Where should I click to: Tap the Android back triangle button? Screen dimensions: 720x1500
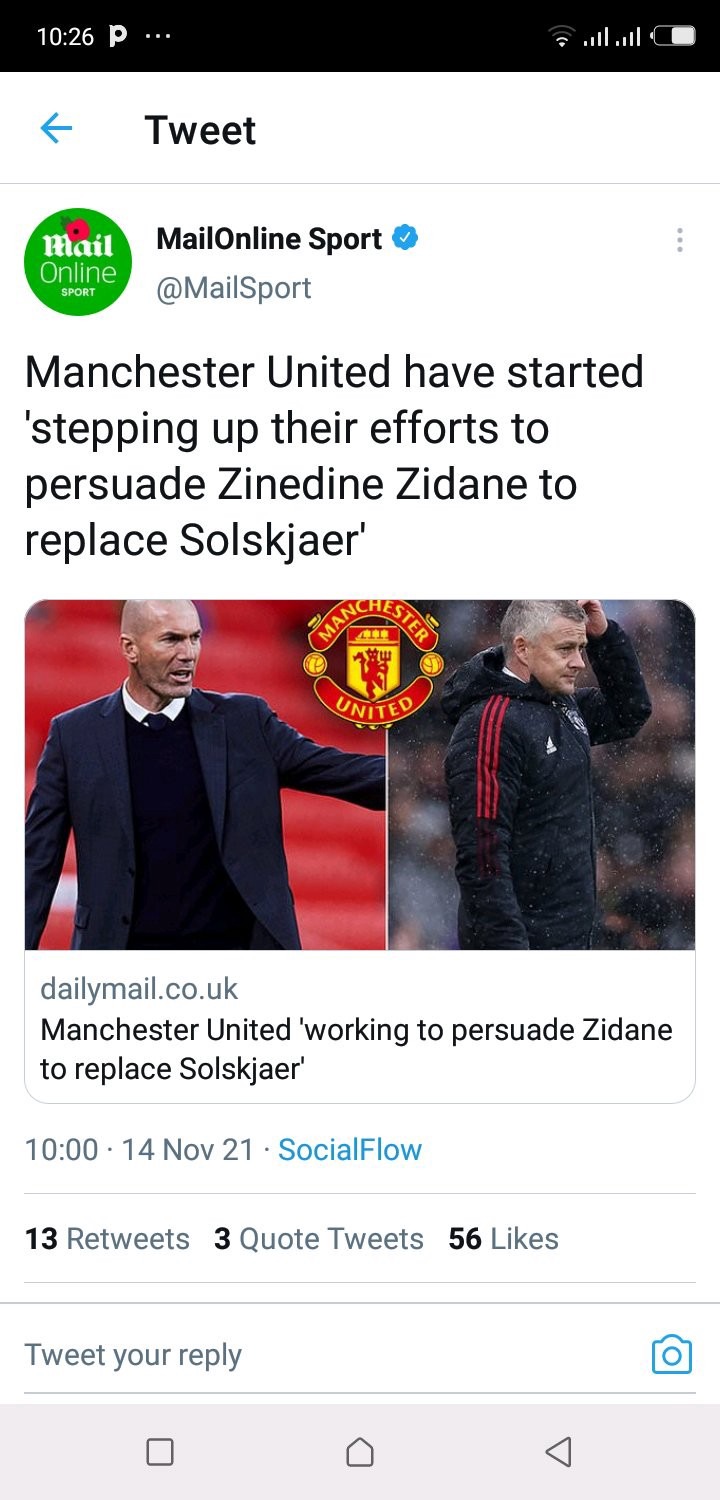(559, 1451)
